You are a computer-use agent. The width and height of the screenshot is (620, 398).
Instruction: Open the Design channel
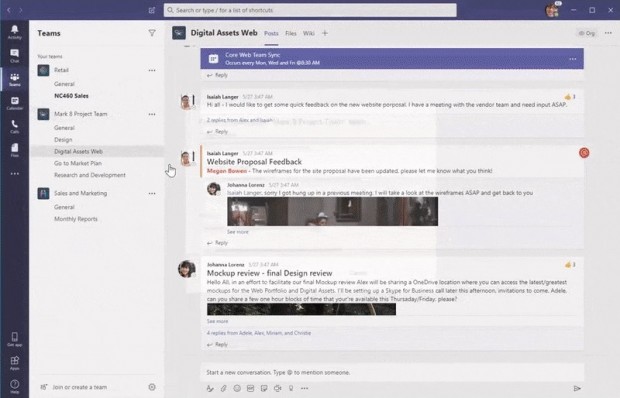pos(63,140)
